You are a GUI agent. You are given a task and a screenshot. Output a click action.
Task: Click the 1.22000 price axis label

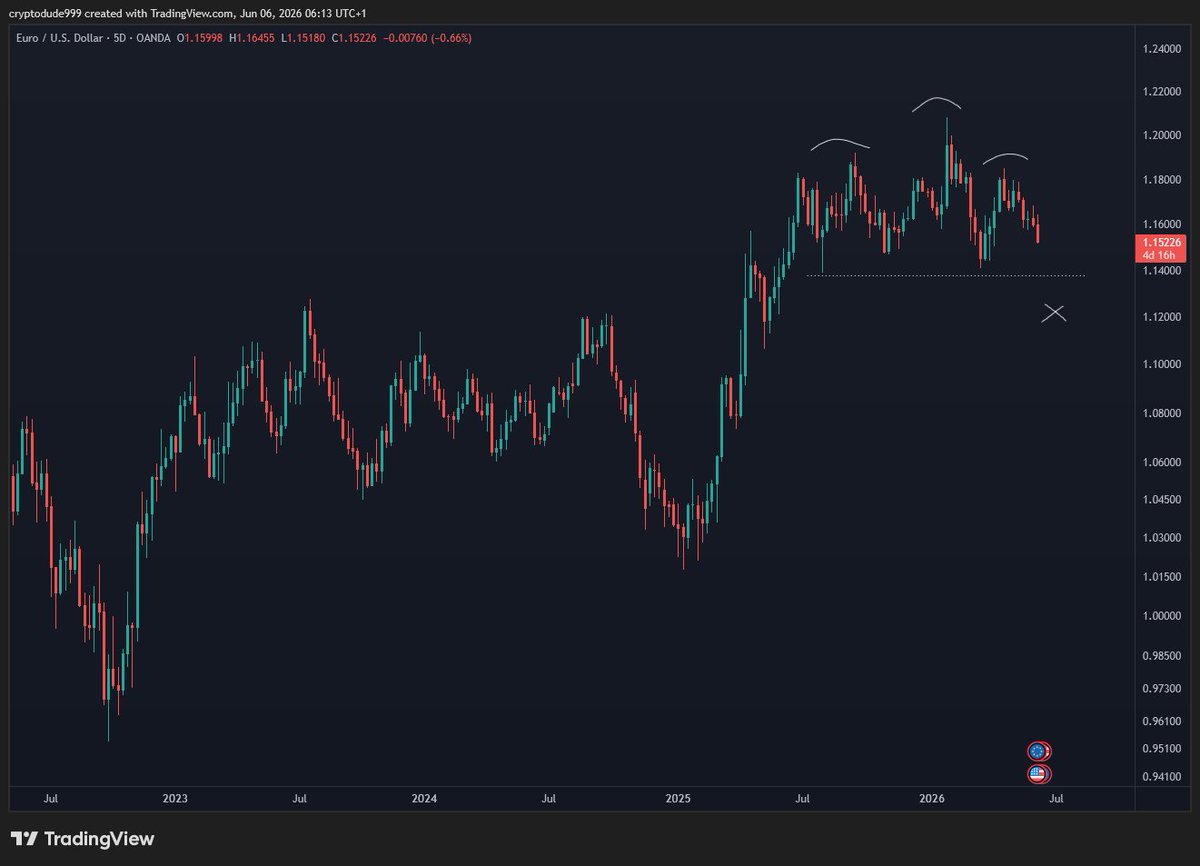point(1162,92)
